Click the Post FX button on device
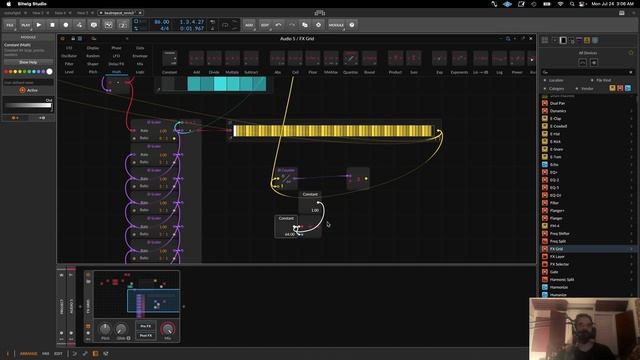This screenshot has width=640, height=360. pos(146,335)
